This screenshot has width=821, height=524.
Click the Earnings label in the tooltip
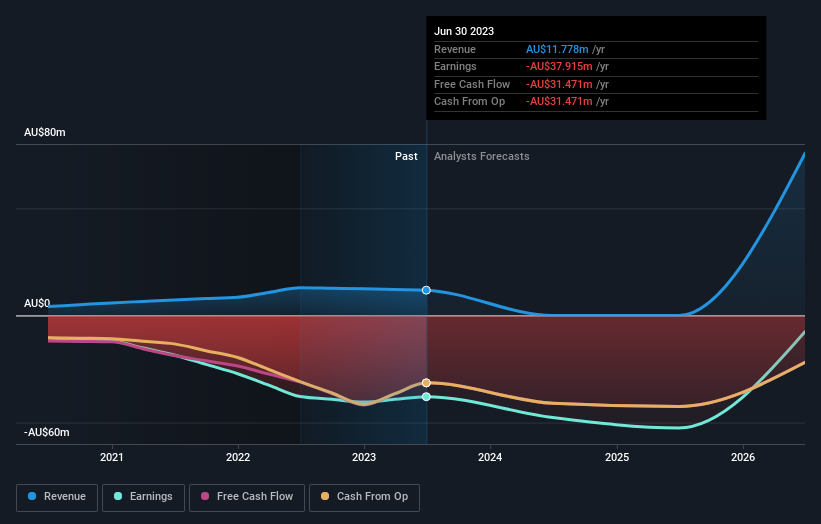point(456,66)
